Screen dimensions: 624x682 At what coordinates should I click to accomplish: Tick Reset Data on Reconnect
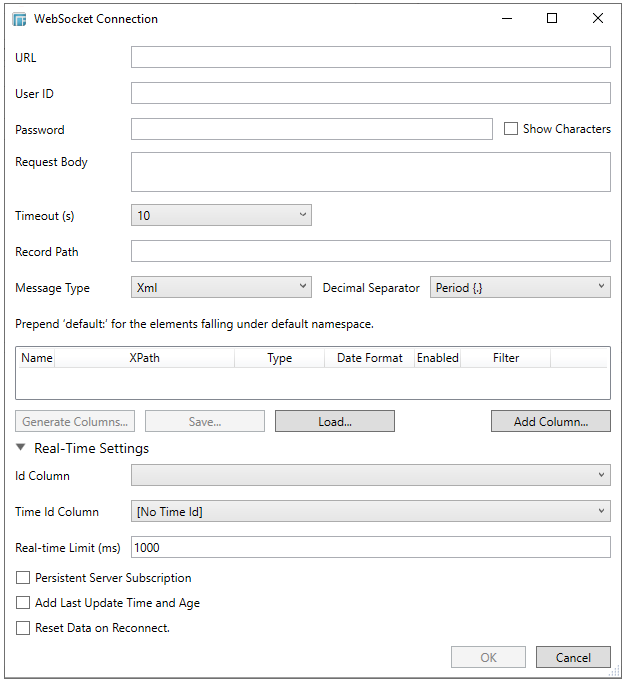[23, 628]
